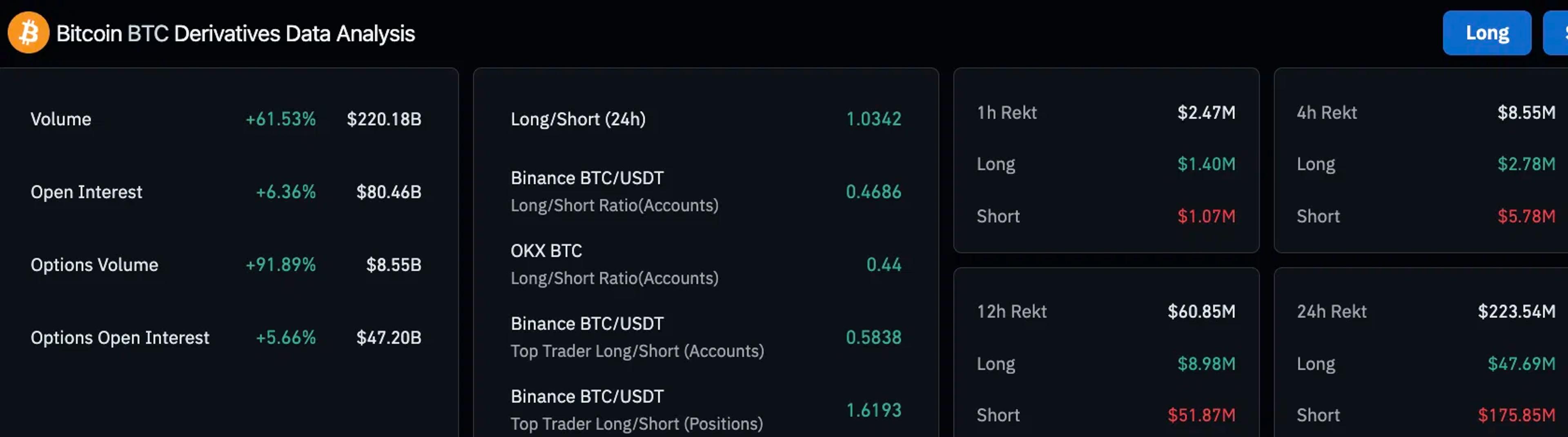Open OKX BTC Long/Short Ratio(Accounts) entry
Screen dimensions: 1568x437
click(706, 264)
